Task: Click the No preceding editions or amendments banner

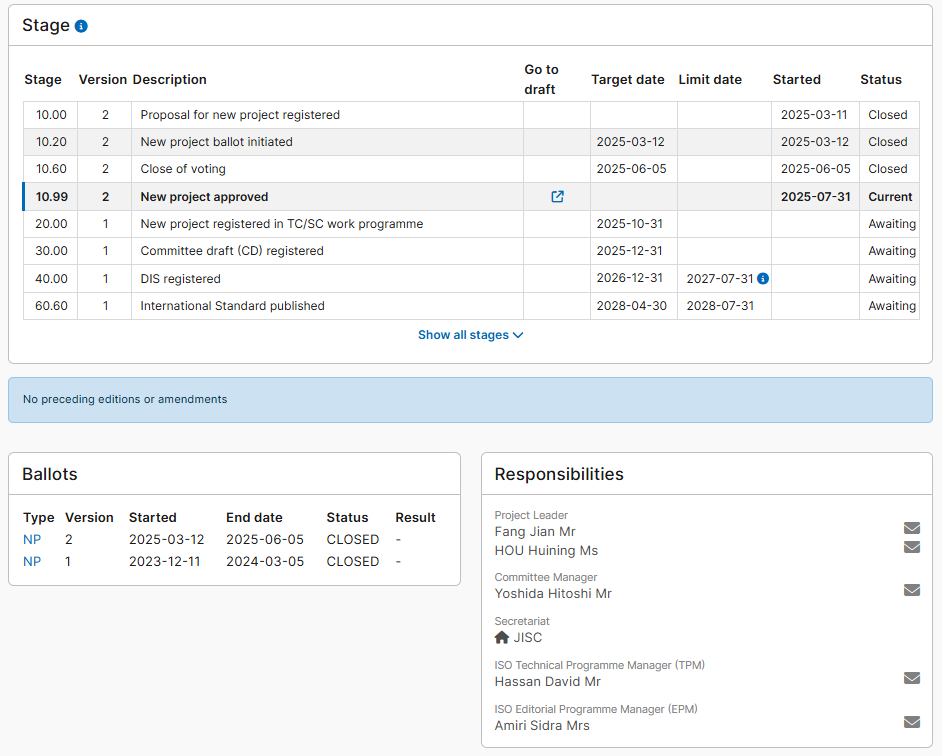Action: tap(470, 400)
